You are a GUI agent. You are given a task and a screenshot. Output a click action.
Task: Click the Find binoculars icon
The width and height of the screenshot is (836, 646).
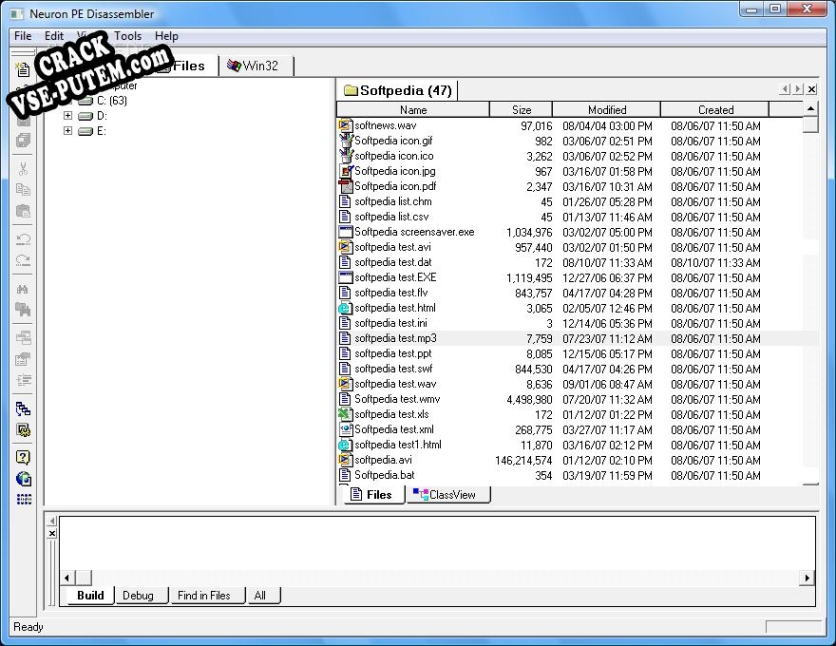23,289
